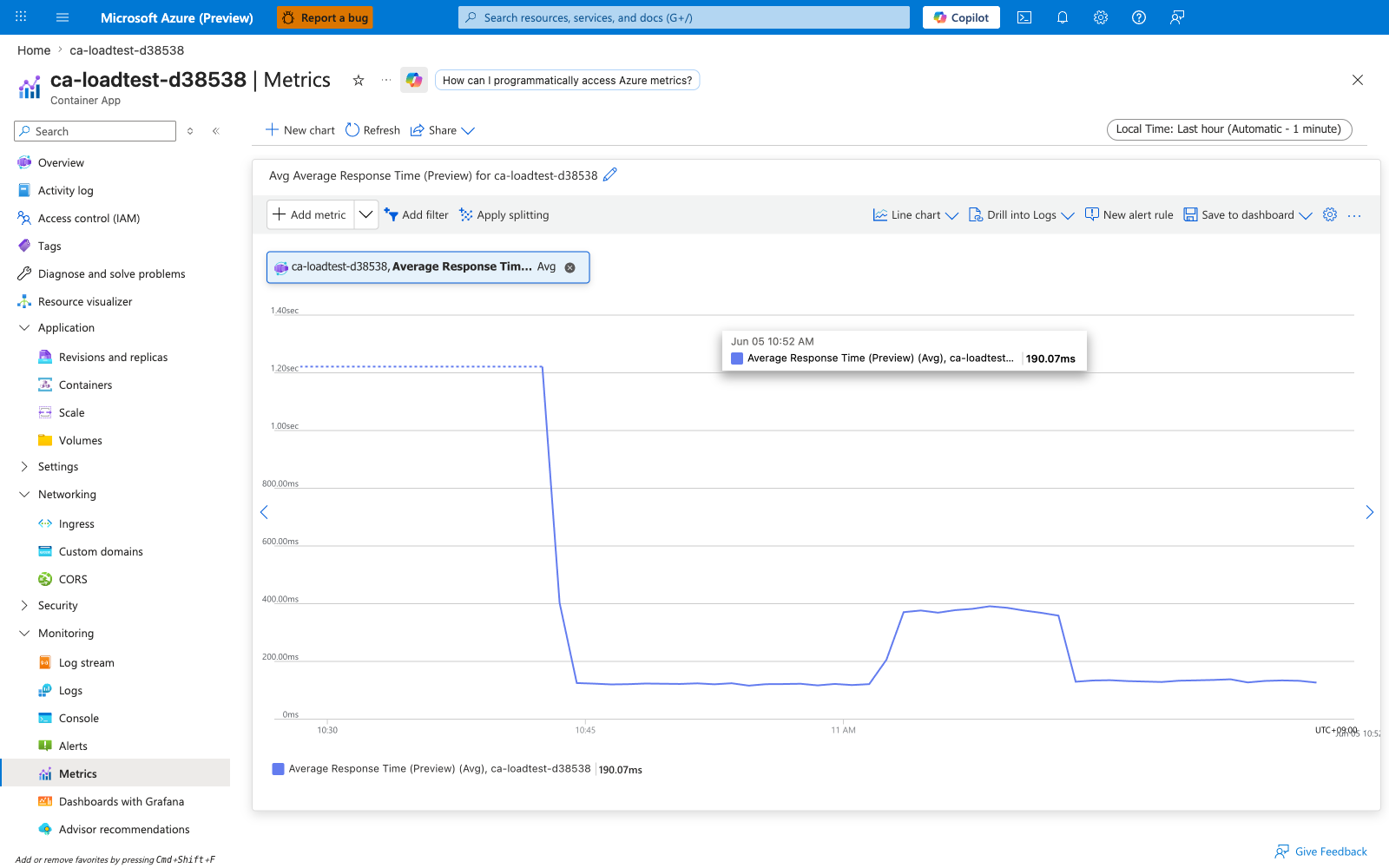1389x868 pixels.
Task: Collapse the Application section
Action: pyautogui.click(x=24, y=328)
